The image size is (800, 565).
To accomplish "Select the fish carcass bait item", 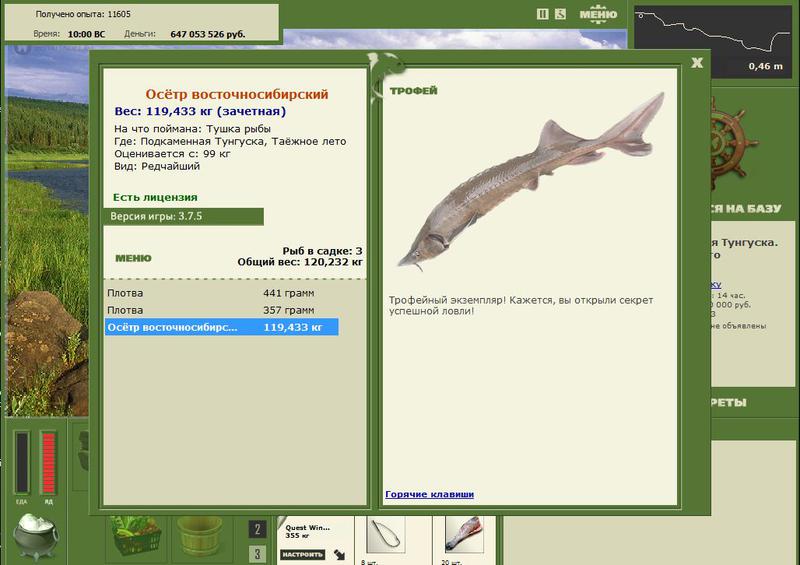I will (466, 536).
